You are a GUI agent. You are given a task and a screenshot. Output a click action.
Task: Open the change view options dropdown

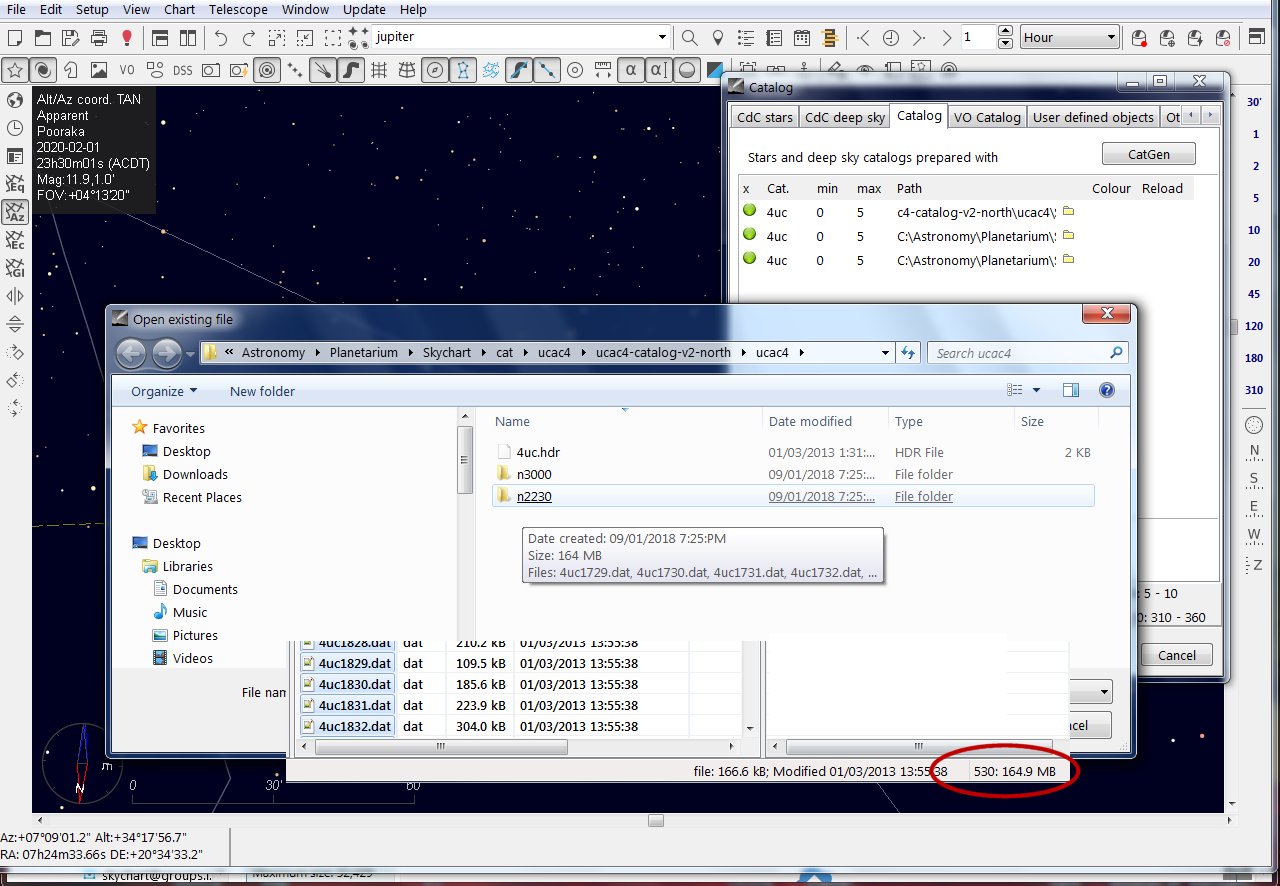[x=1036, y=390]
